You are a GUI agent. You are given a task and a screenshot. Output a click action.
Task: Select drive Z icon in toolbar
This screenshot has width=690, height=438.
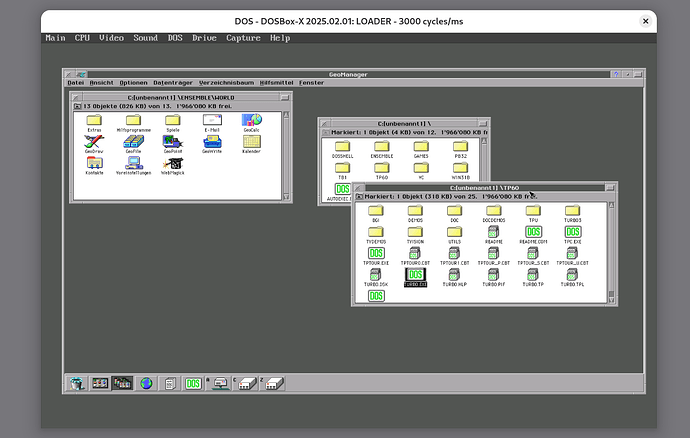tap(272, 383)
